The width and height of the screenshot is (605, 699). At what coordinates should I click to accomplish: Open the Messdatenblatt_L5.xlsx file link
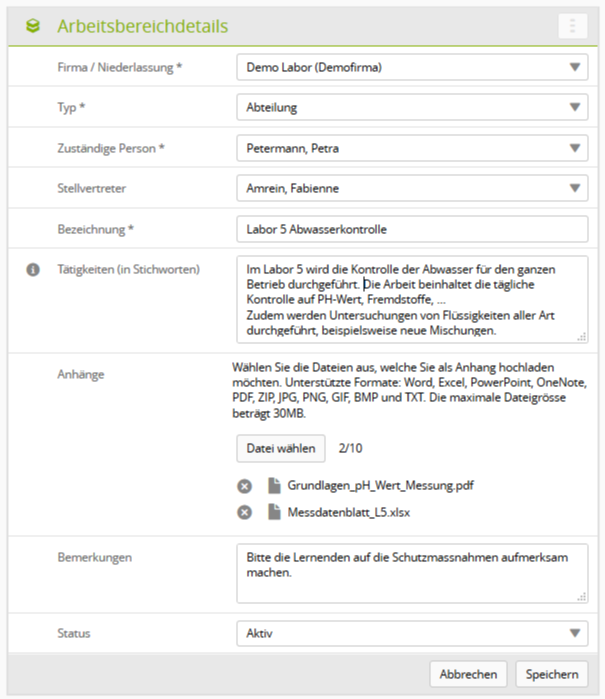349,512
